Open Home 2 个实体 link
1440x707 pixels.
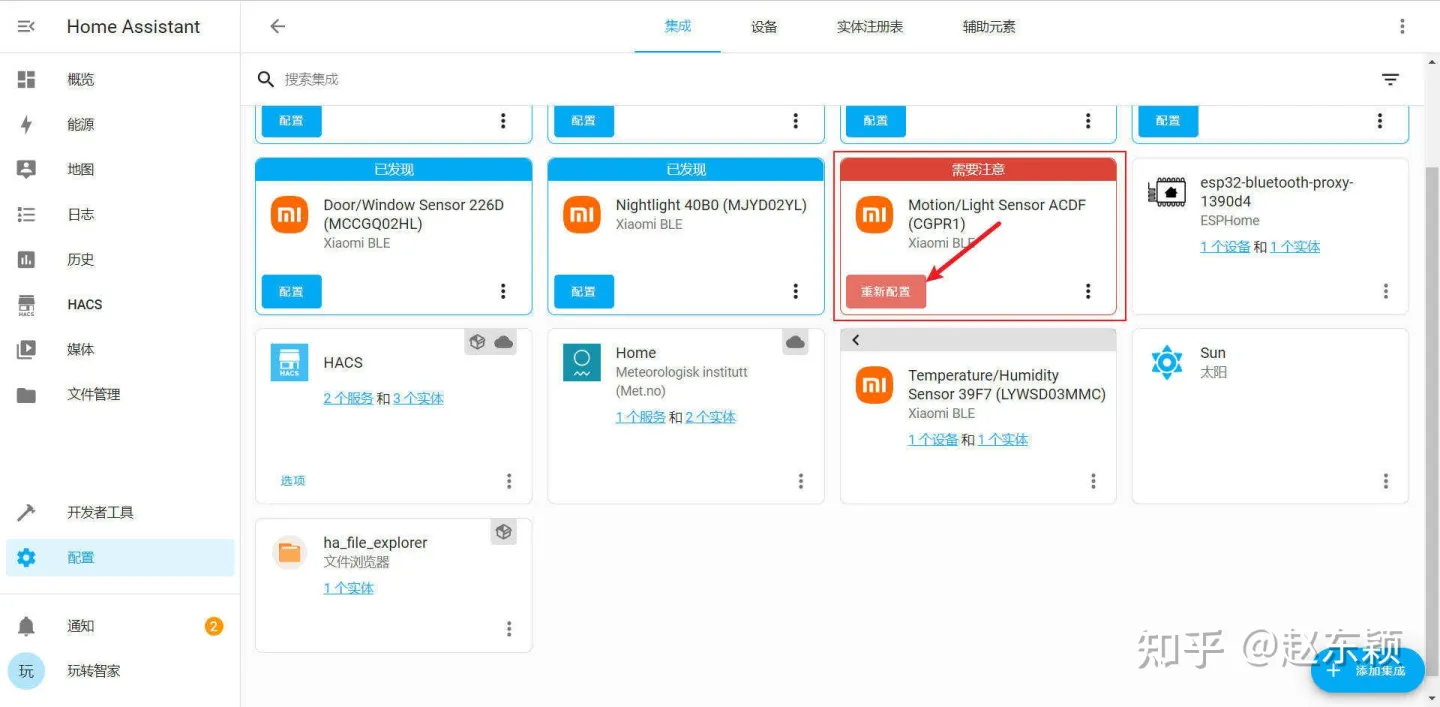coord(710,417)
